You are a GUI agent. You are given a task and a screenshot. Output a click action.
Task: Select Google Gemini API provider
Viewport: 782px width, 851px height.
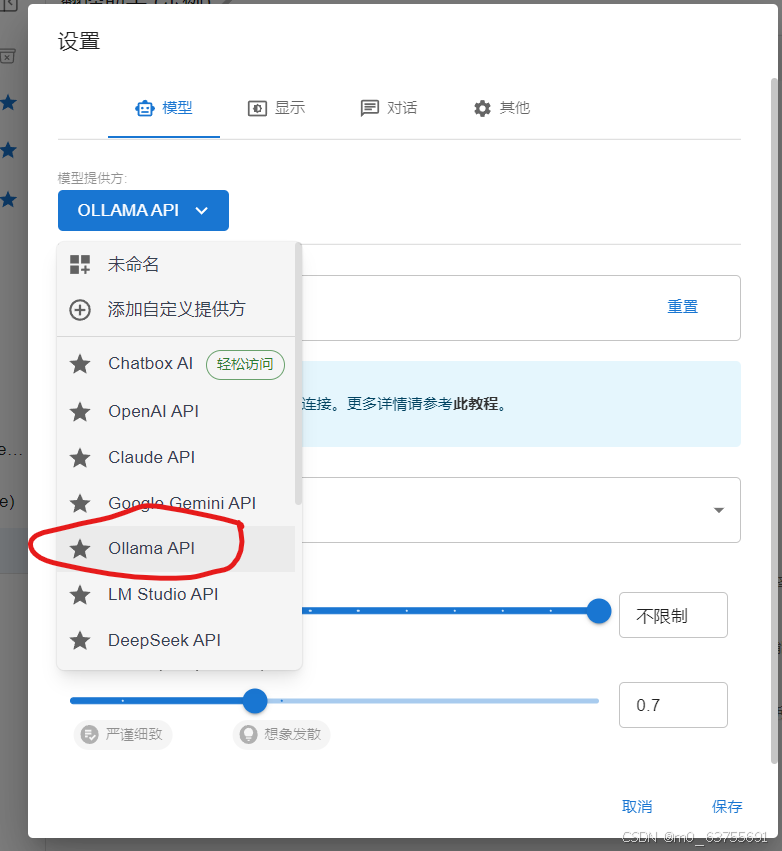click(x=176, y=503)
